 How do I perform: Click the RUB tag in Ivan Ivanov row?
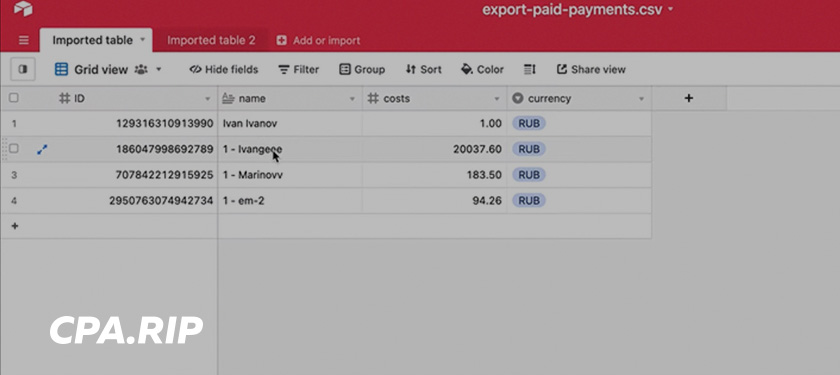pyautogui.click(x=529, y=124)
